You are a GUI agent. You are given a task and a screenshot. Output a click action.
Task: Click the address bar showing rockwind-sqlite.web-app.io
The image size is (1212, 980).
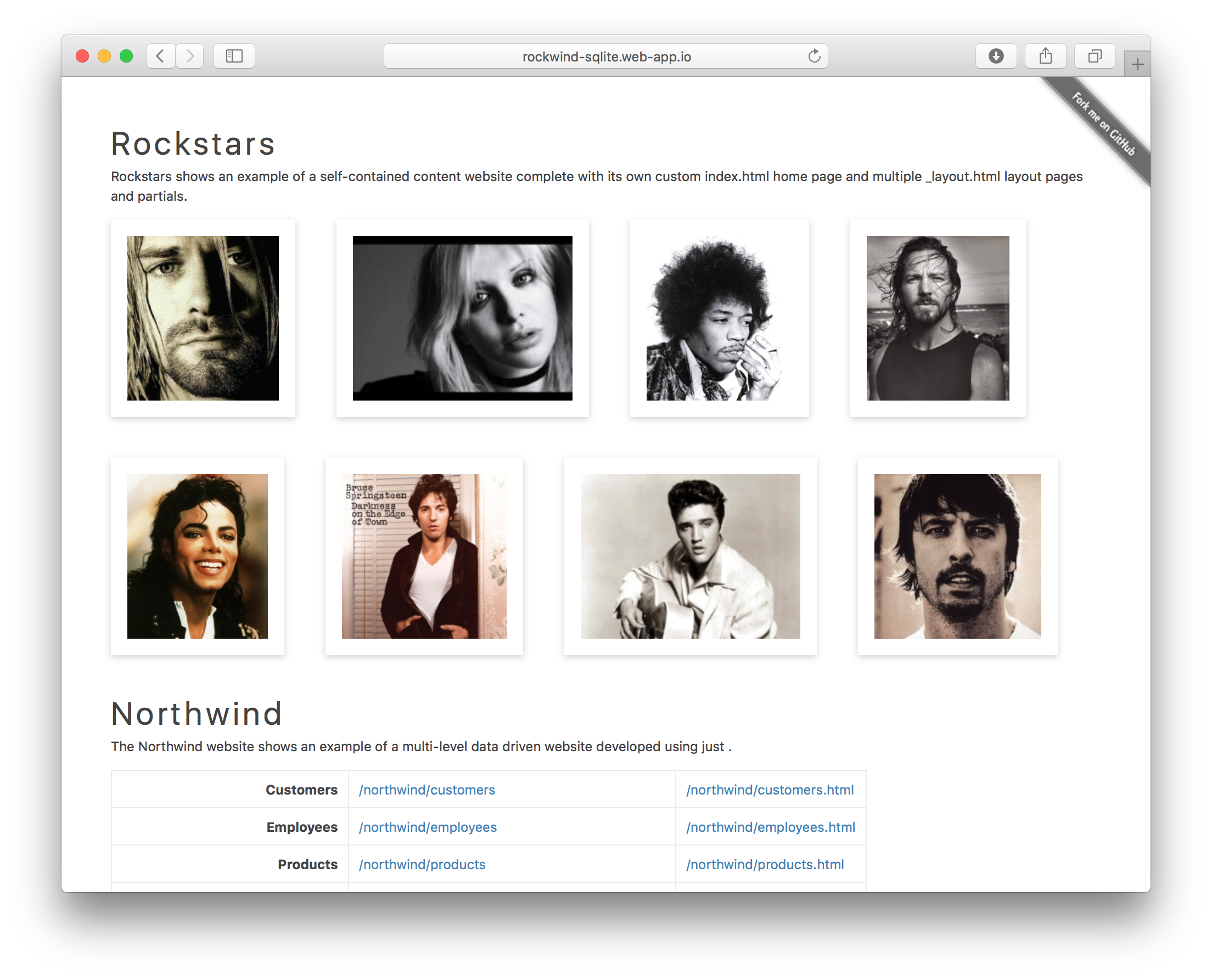605,57
